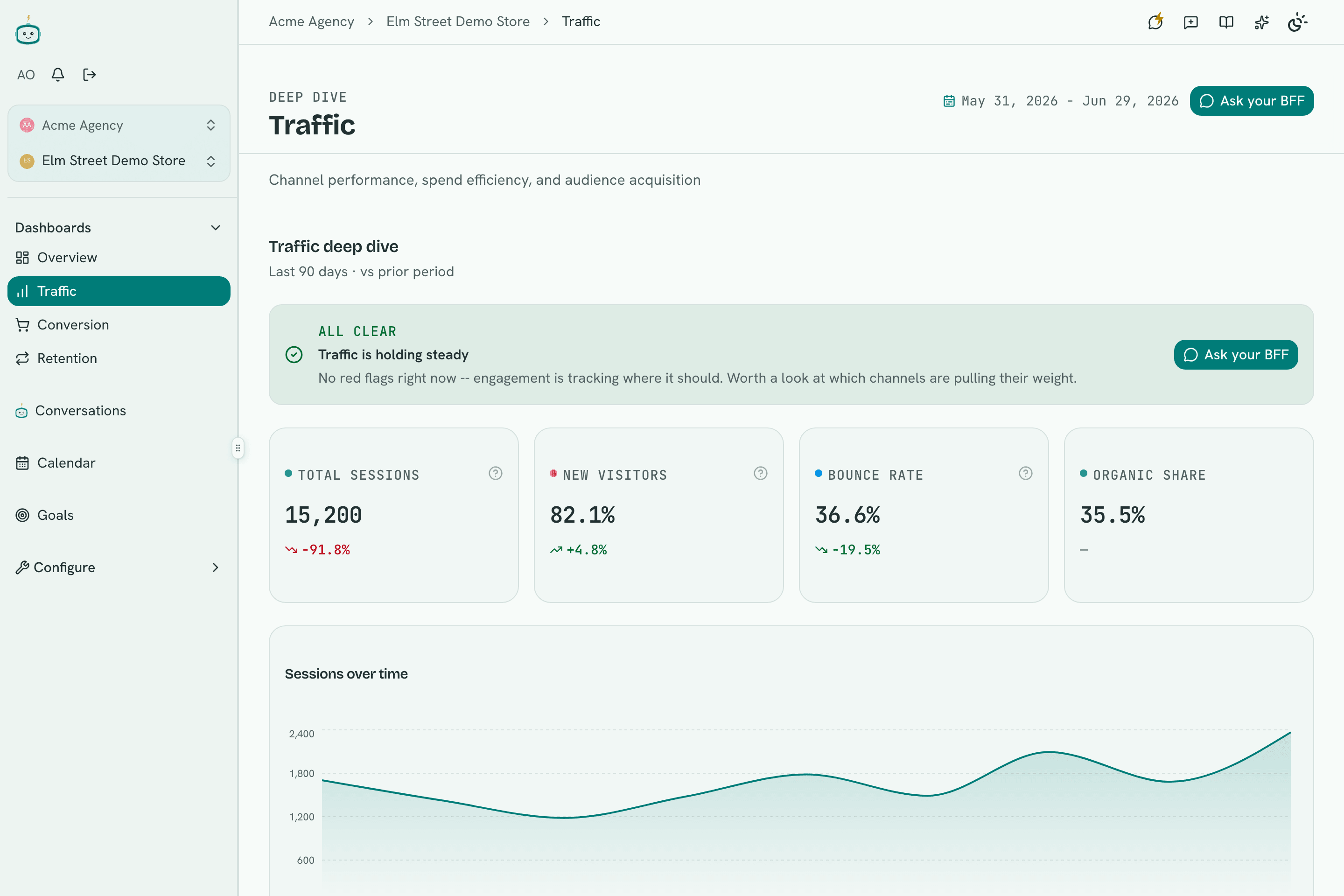Open the Retention dashboard
The width and height of the screenshot is (1344, 896).
119,358
